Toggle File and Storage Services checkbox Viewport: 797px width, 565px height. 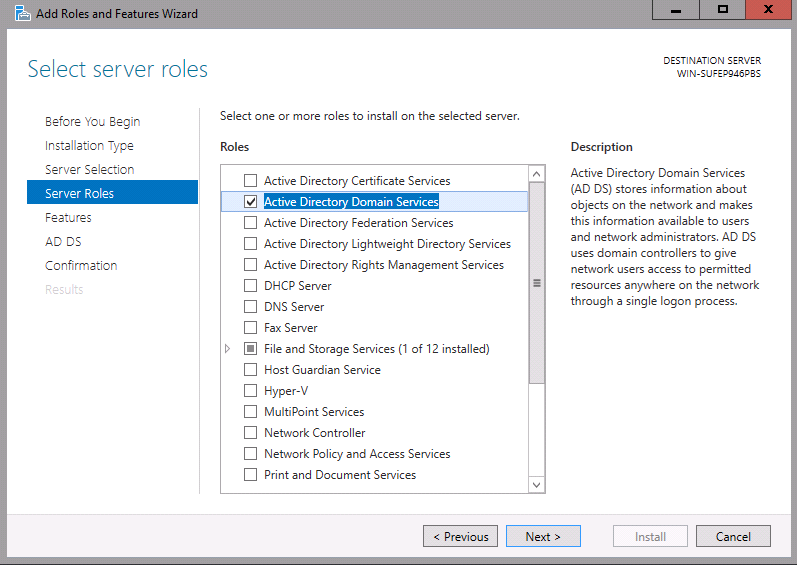pos(250,349)
